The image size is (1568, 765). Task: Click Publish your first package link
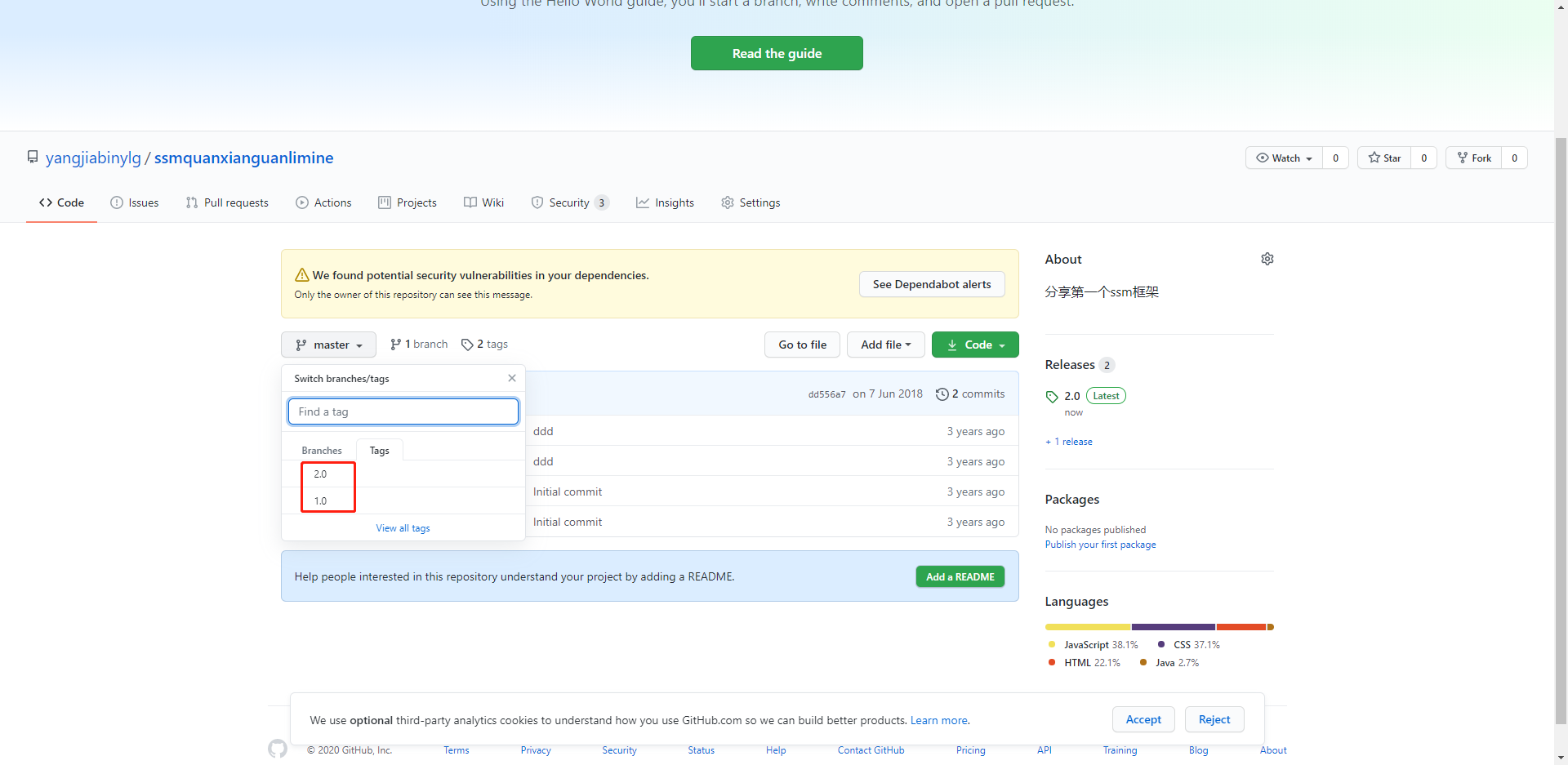[1100, 545]
